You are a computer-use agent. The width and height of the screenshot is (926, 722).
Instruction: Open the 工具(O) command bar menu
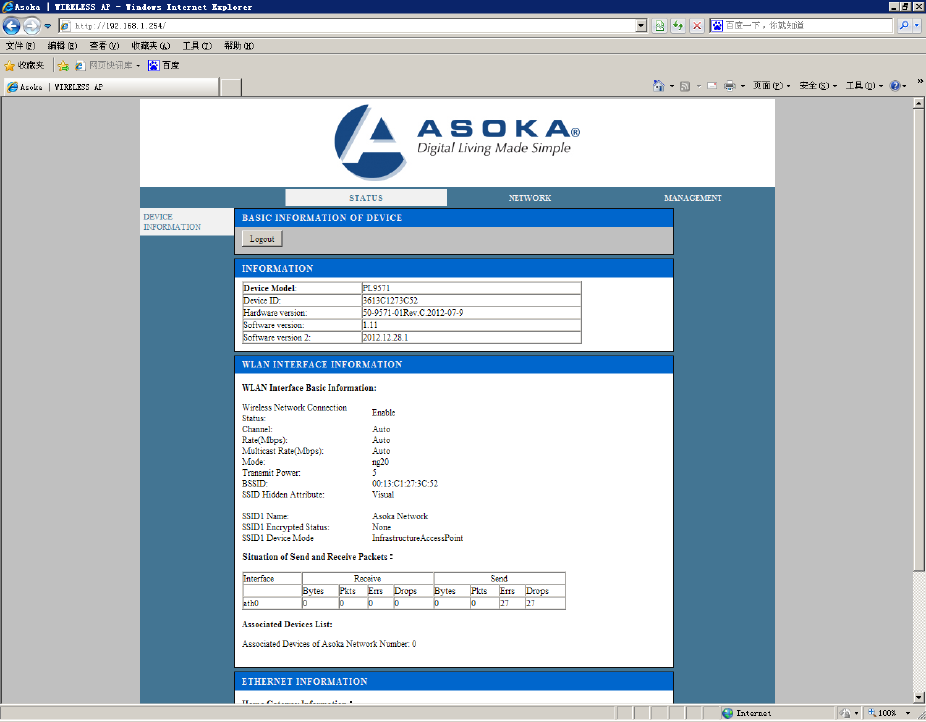(x=864, y=86)
